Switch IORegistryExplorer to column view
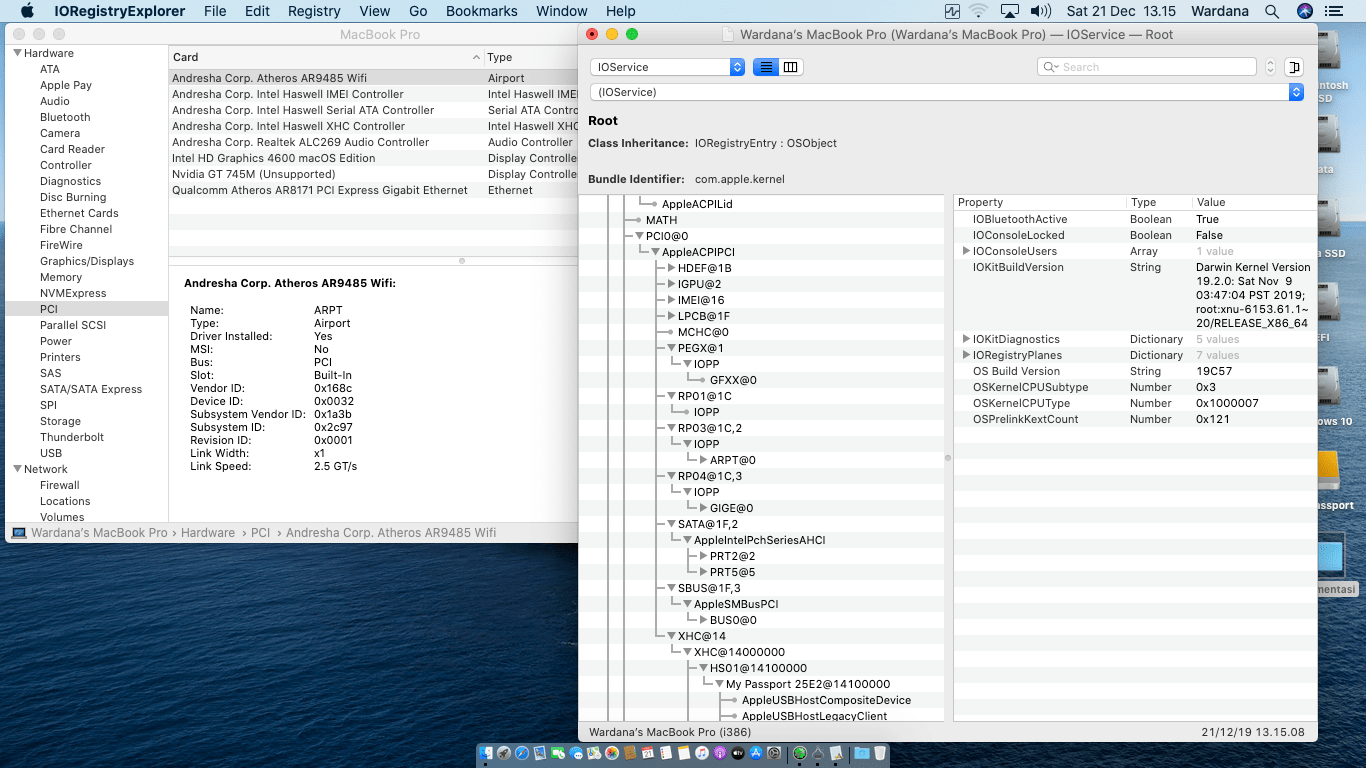The image size is (1366, 768). (791, 67)
